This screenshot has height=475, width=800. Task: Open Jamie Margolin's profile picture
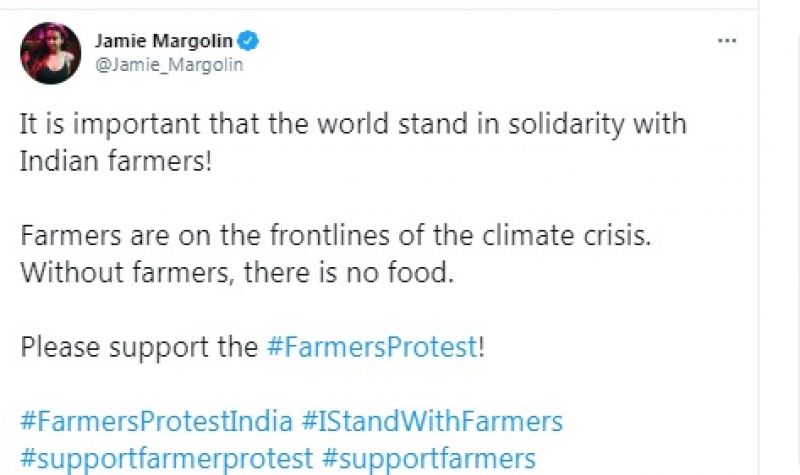(50, 54)
